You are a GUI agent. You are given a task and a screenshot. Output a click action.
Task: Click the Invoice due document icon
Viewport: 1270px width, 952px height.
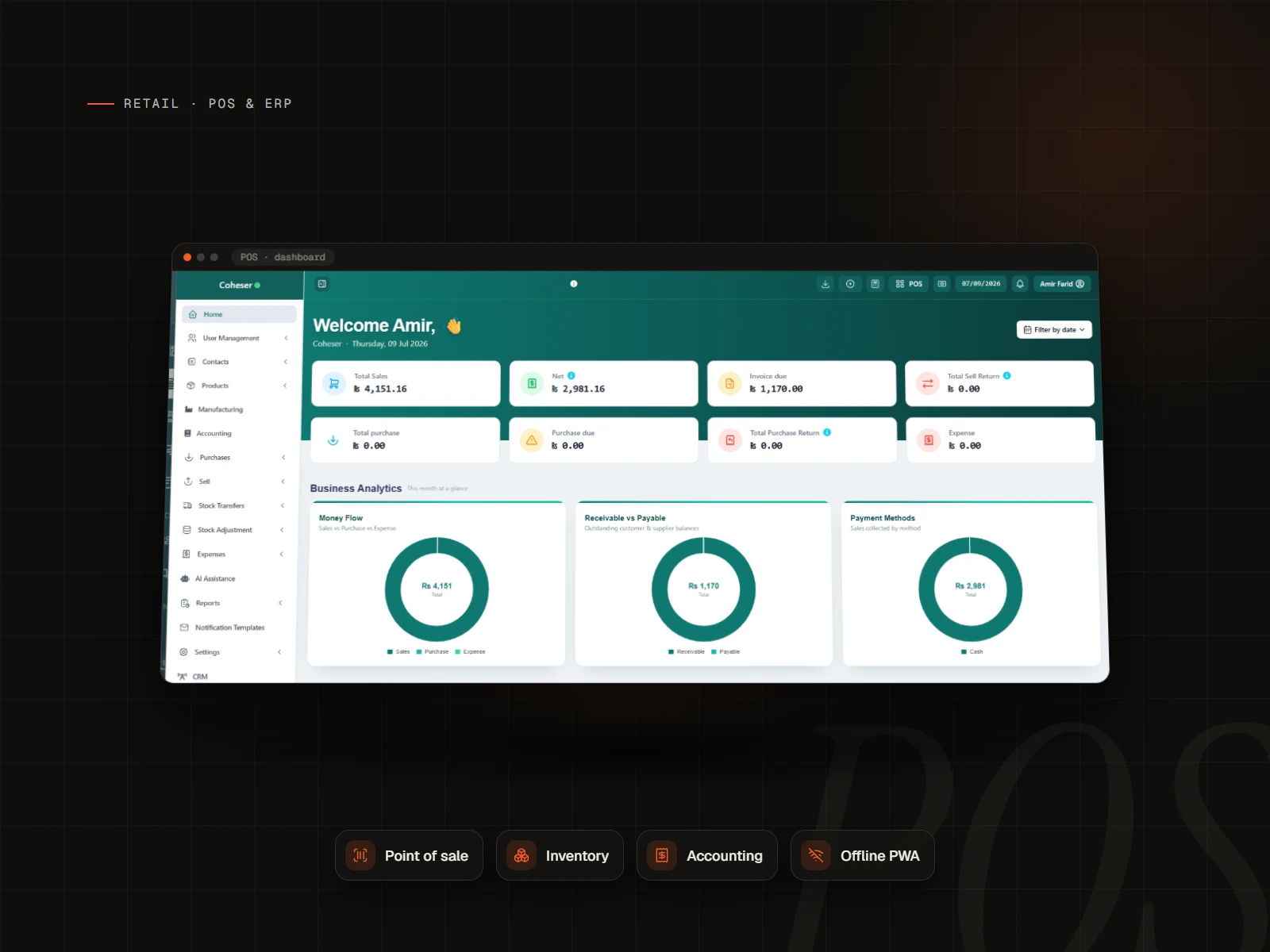click(729, 383)
